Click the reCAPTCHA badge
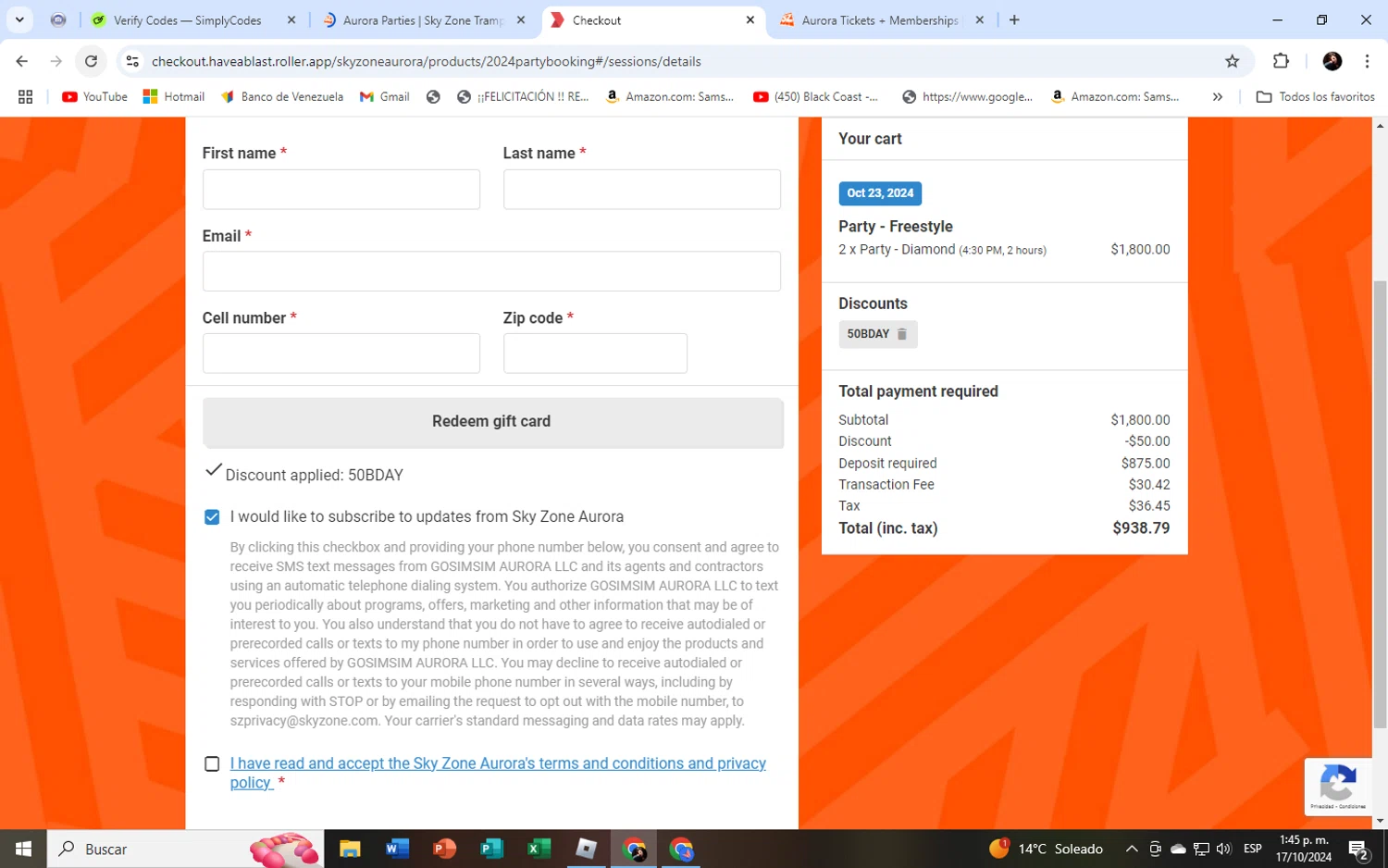The width and height of the screenshot is (1388, 868). pos(1338,787)
